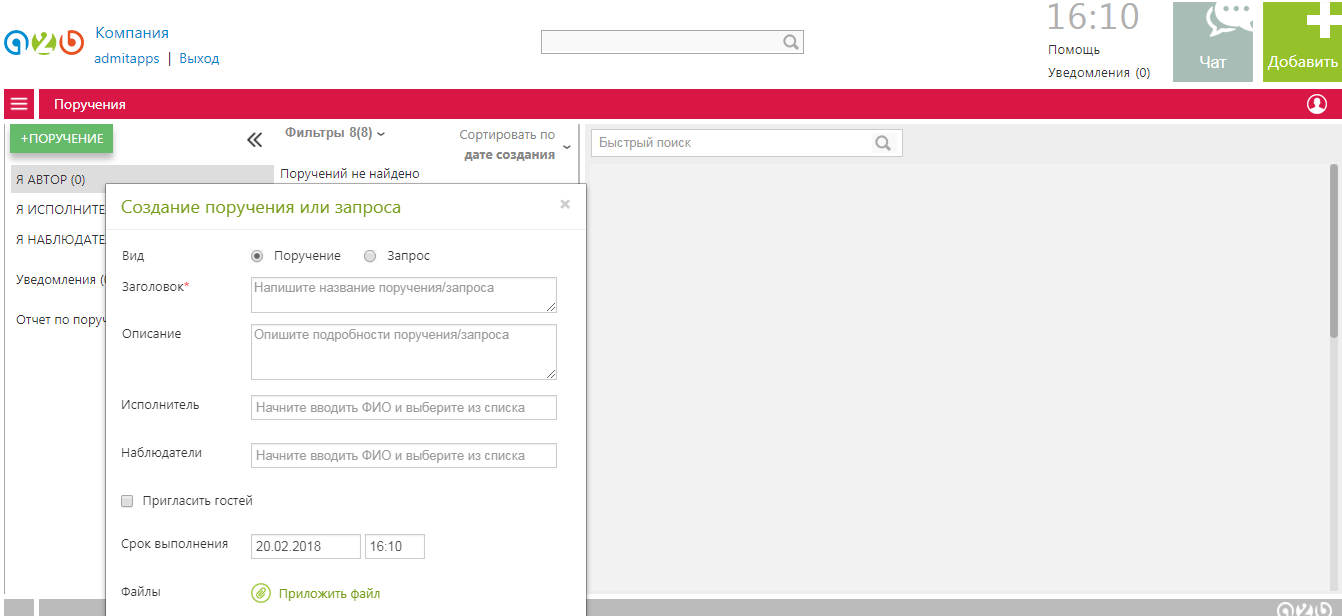This screenshot has height=616, width=1342.
Task: Click the right panel vertical scrollbar
Action: (x=1334, y=250)
